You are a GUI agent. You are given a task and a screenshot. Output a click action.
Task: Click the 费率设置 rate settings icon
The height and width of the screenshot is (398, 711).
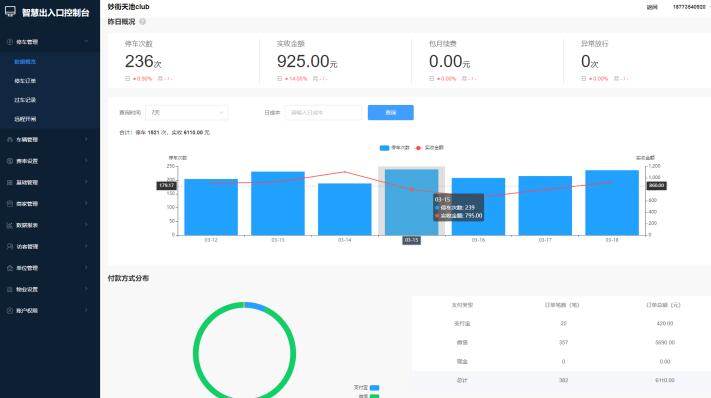[x=10, y=161]
